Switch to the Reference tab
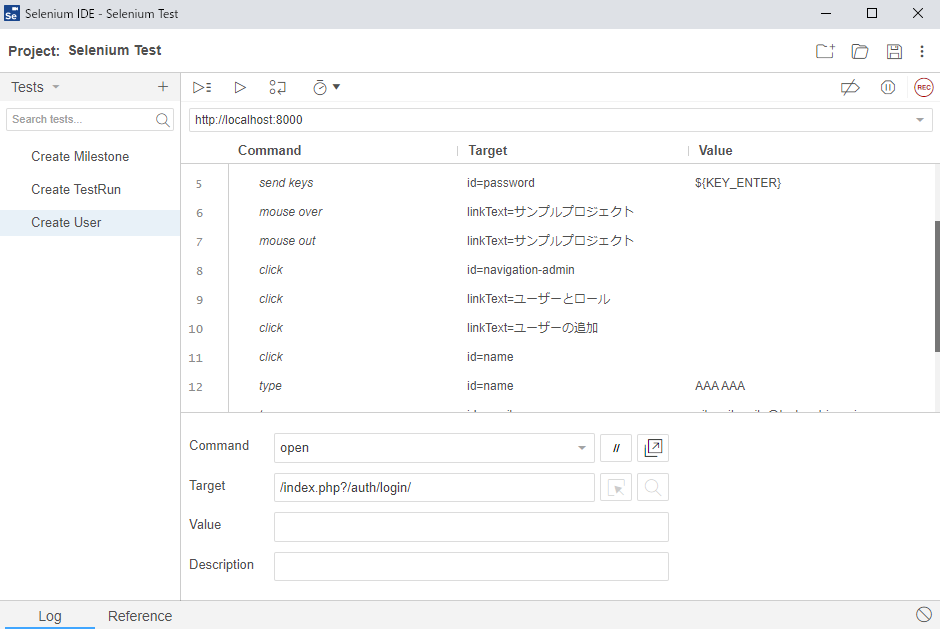The image size is (940, 638). point(140,615)
